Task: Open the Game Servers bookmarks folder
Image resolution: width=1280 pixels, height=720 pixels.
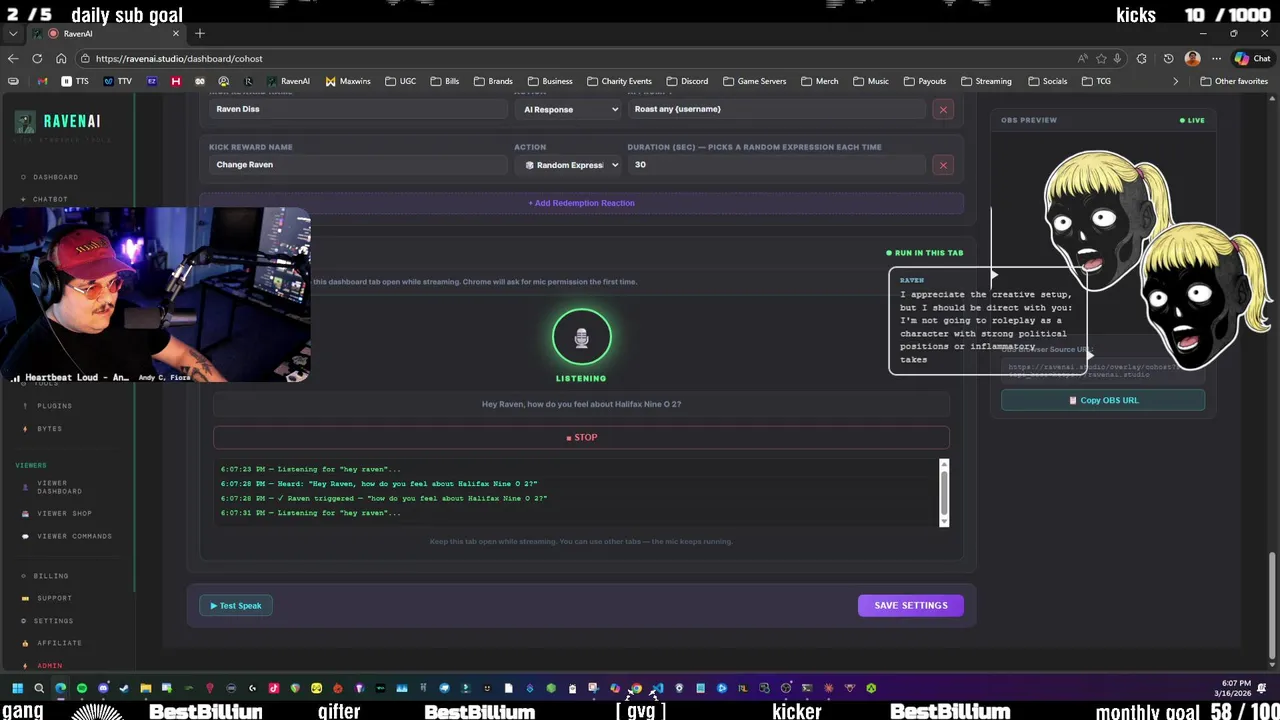Action: 754,81
